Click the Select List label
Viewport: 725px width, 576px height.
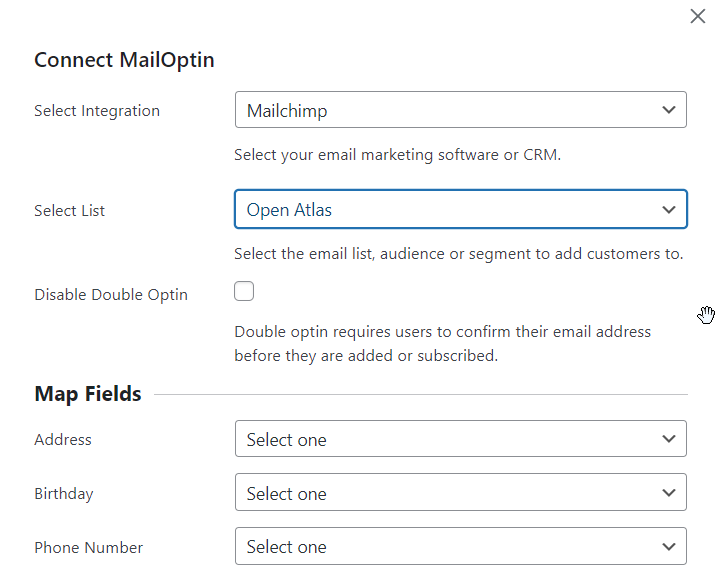coord(69,211)
